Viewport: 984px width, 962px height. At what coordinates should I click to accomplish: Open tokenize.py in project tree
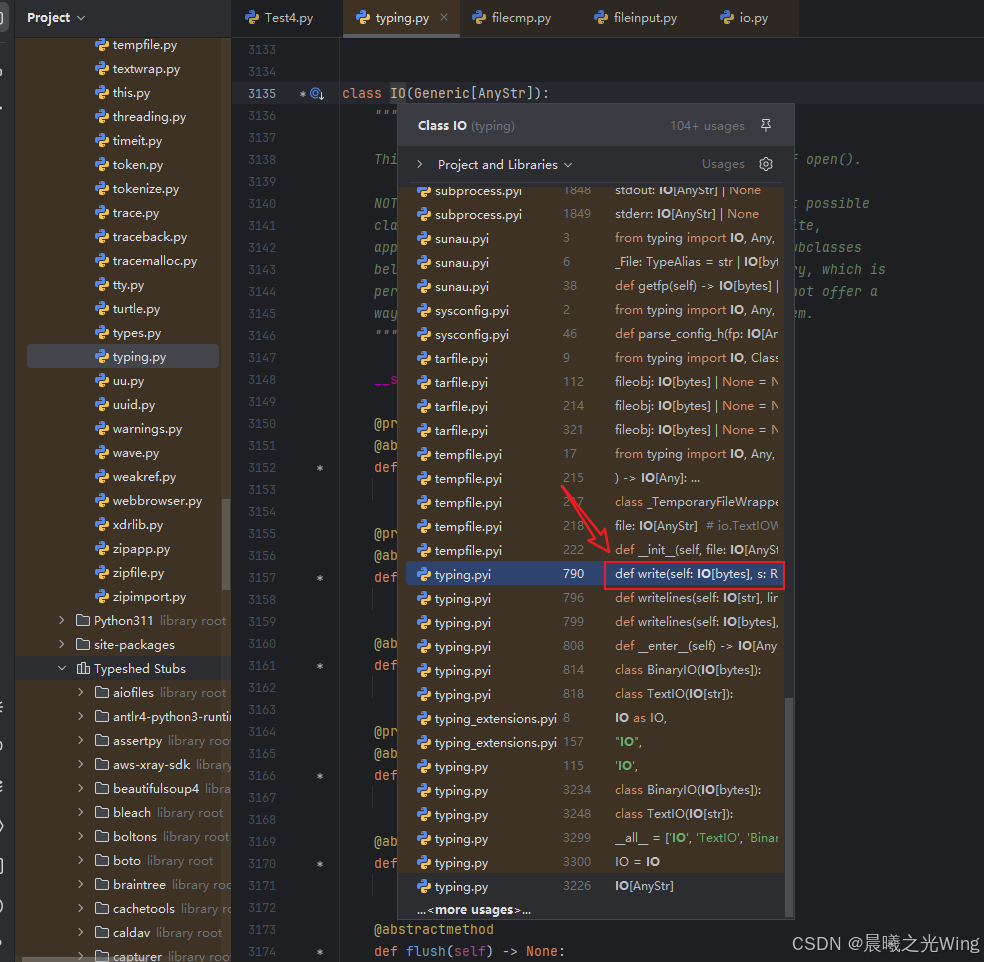click(x=137, y=189)
